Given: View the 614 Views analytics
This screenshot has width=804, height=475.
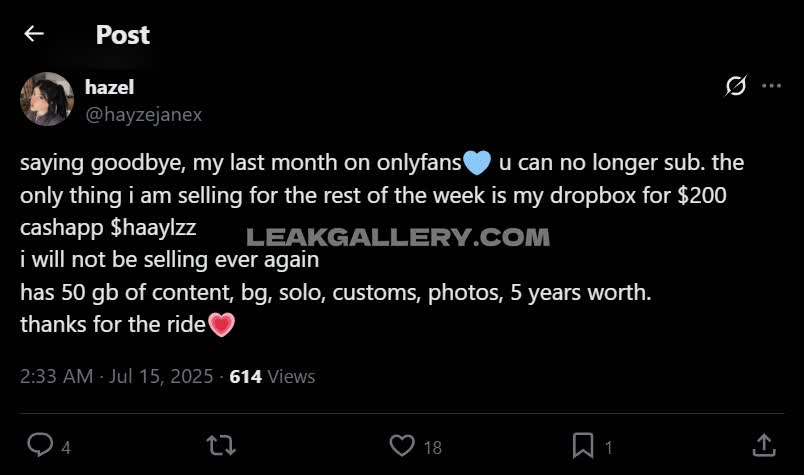Looking at the screenshot, I should [x=272, y=376].
